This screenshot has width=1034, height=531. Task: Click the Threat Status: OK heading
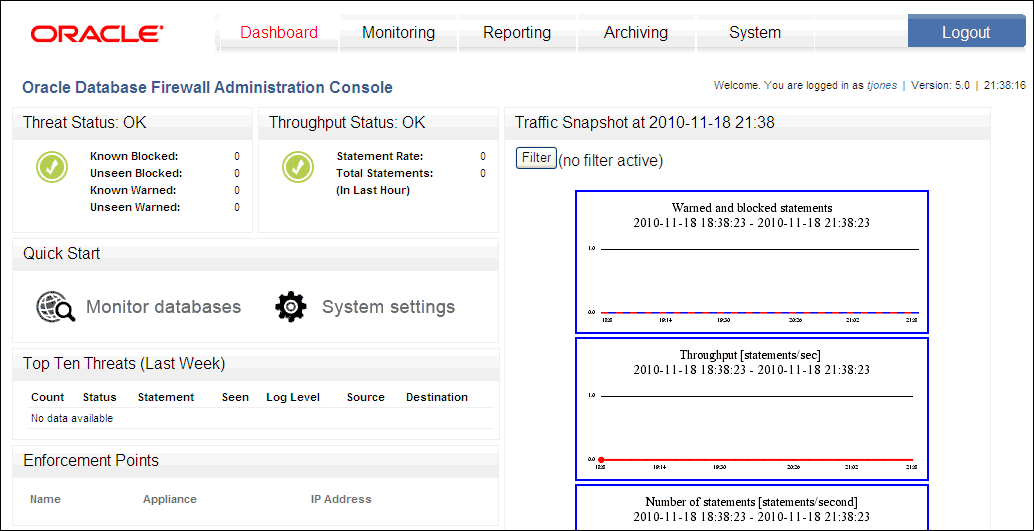[x=85, y=123]
